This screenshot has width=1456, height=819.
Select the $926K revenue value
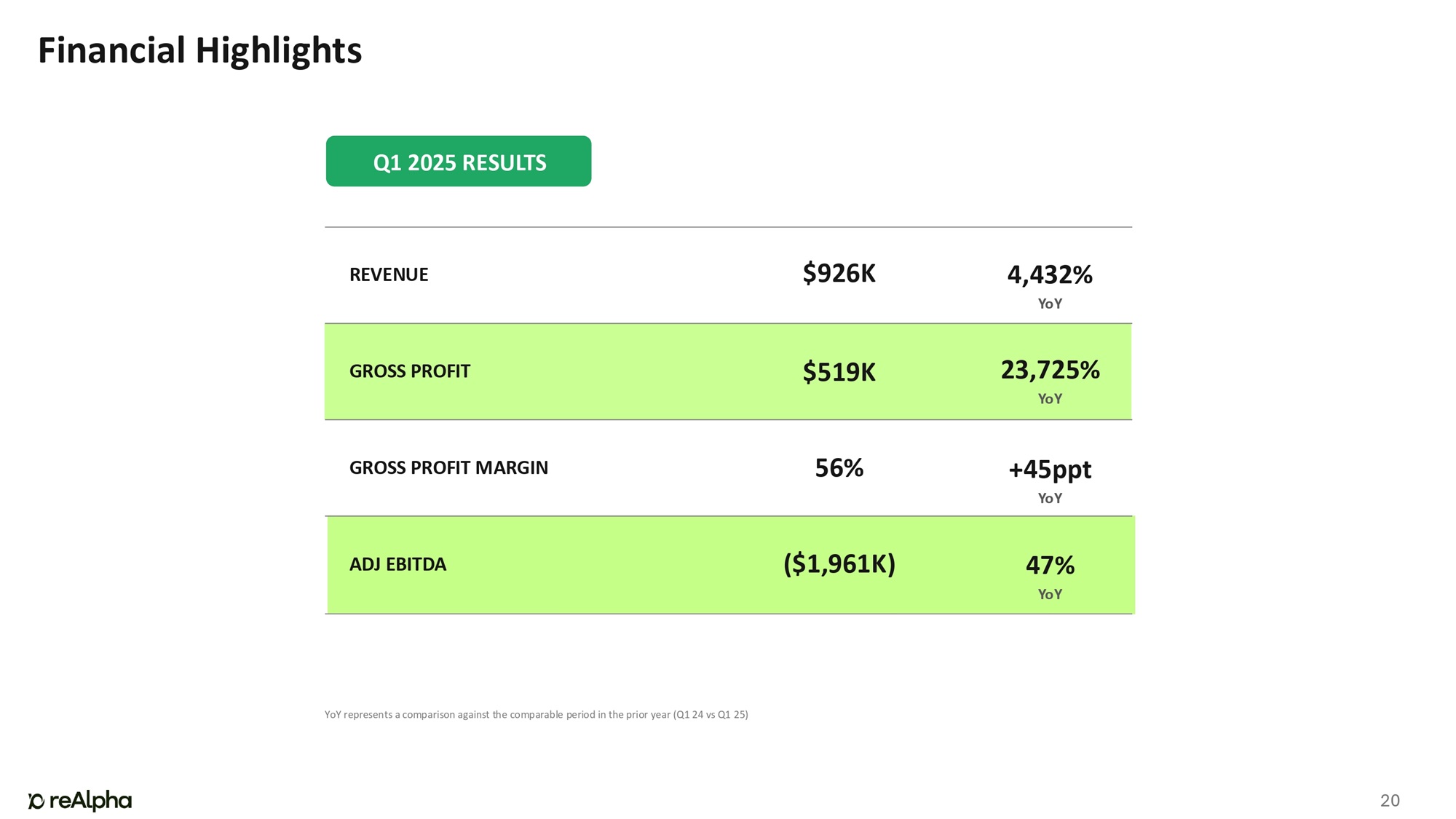click(x=839, y=274)
